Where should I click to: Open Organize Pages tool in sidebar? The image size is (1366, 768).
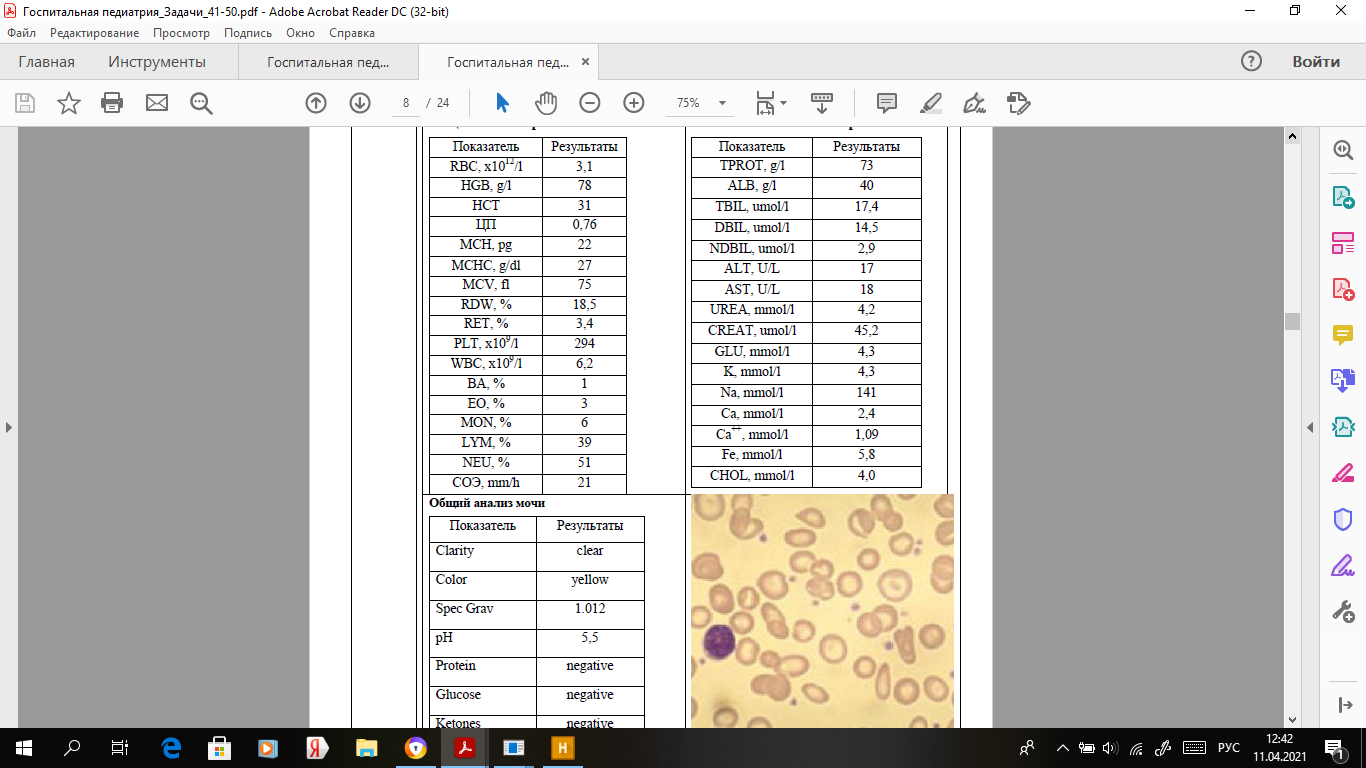tap(1343, 243)
